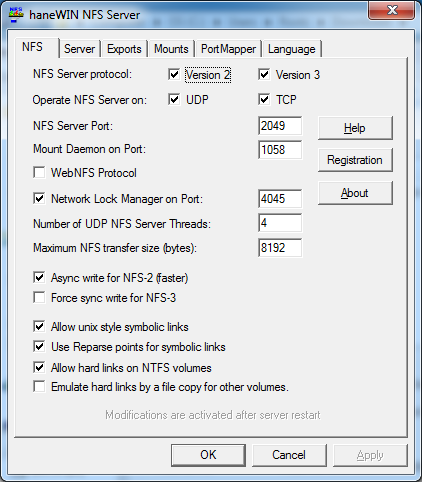This screenshot has height=482, width=422.
Task: Enable Force sync write for NFS-3
Action: coord(39,297)
